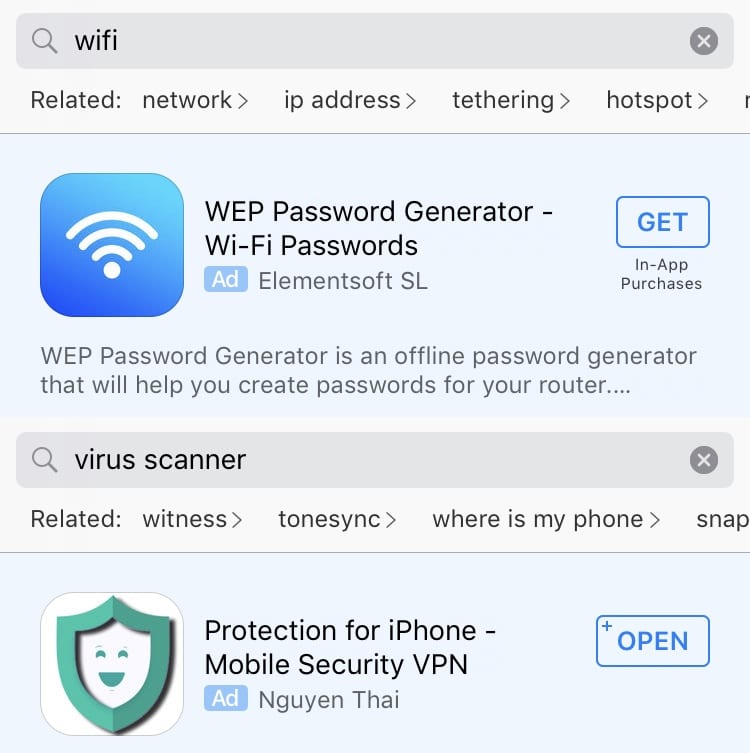This screenshot has height=753, width=750.
Task: Tap the Ad badge next to Elementsoft SL
Action: coord(226,279)
